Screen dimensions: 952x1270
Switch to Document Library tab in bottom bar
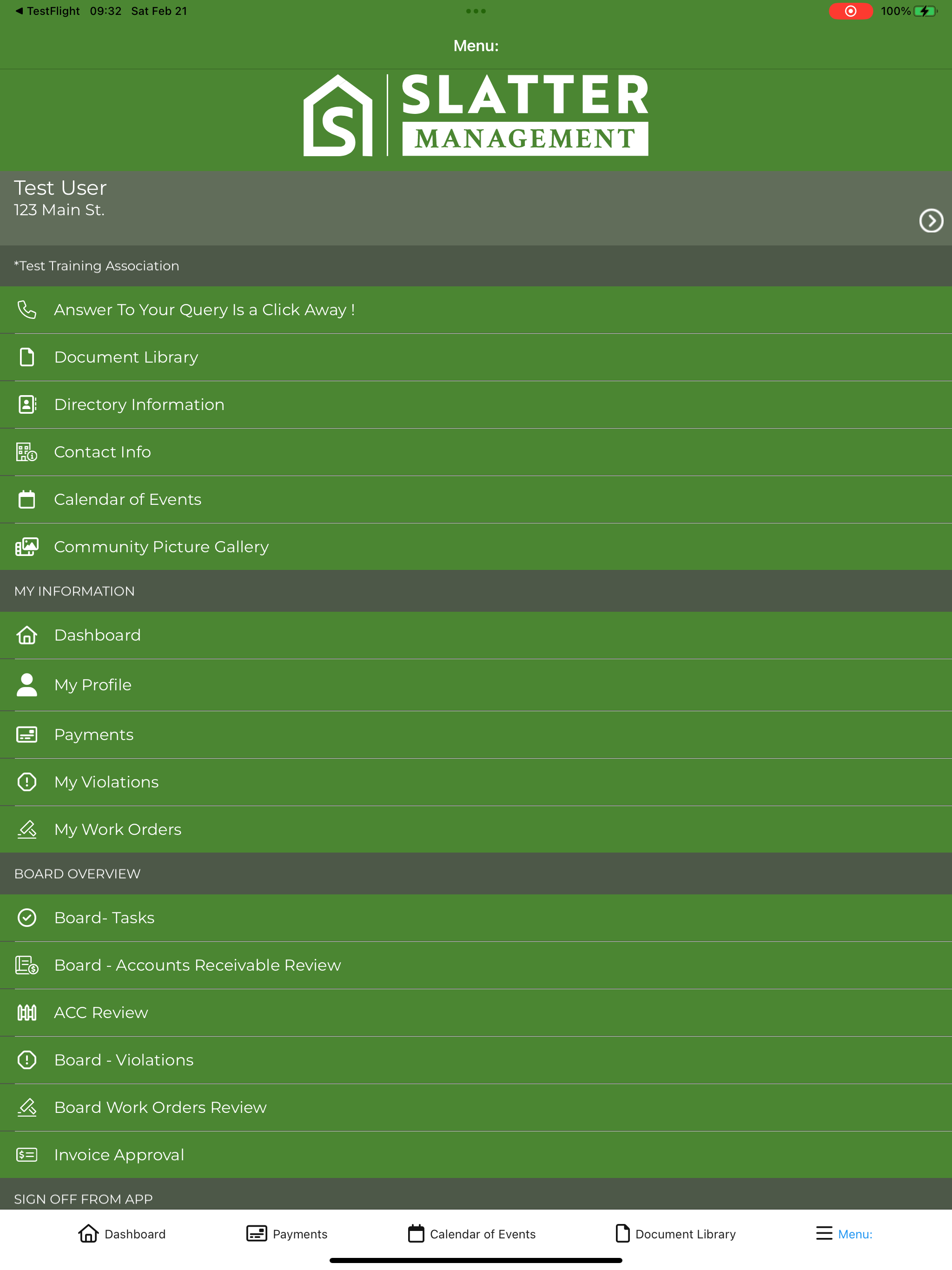[675, 1234]
